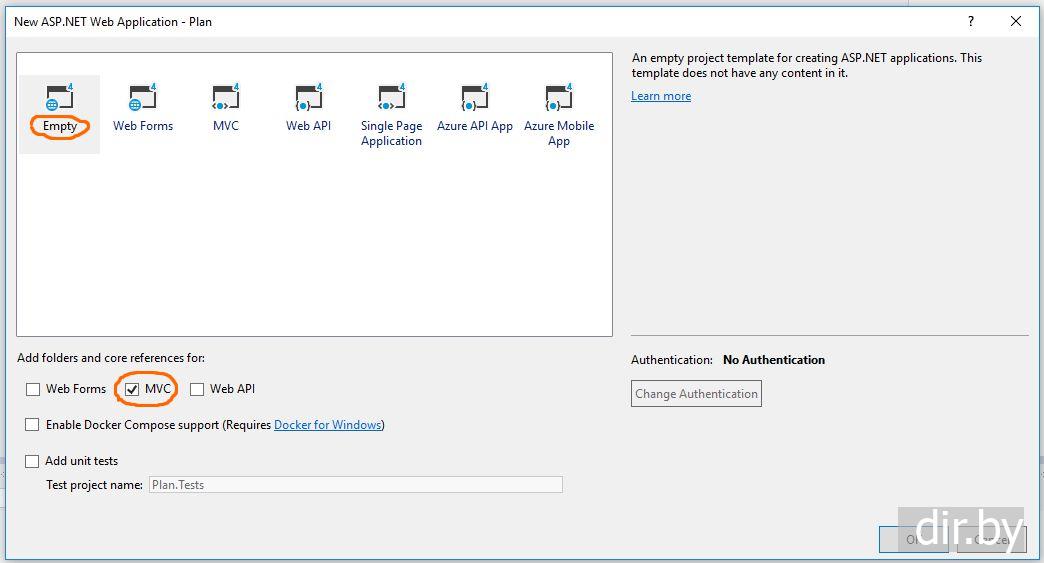
Task: Enable the Web Forms core references checkbox
Action: (33, 389)
